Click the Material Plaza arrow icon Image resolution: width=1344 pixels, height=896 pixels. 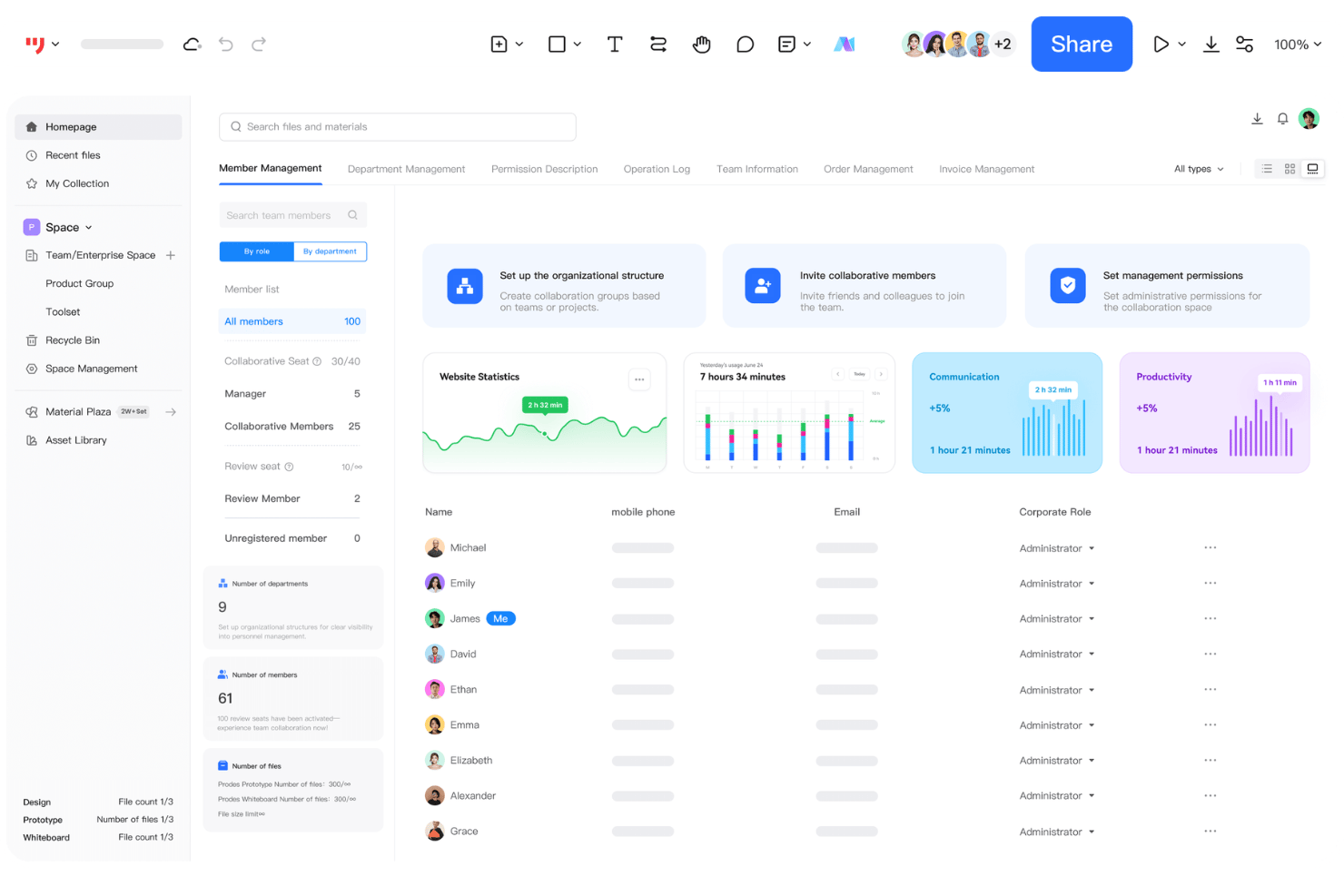(171, 412)
